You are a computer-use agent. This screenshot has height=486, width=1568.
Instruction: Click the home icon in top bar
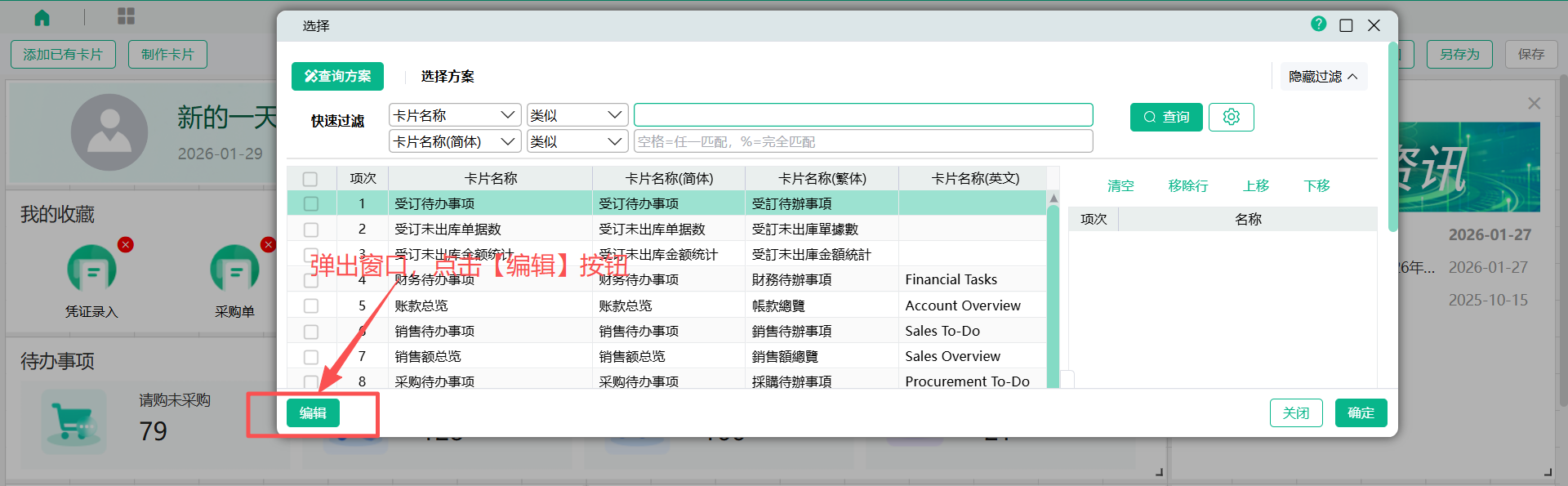coord(42,17)
